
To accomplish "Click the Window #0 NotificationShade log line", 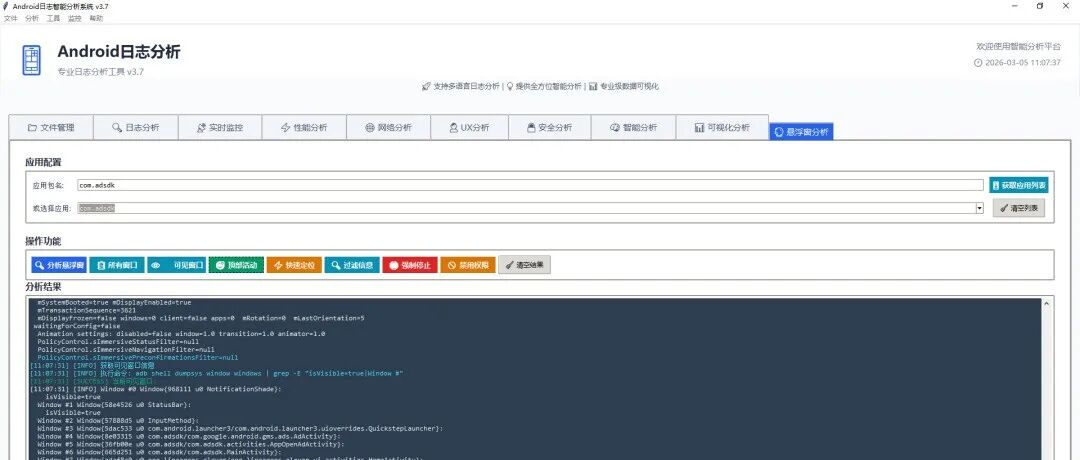I will (156, 389).
